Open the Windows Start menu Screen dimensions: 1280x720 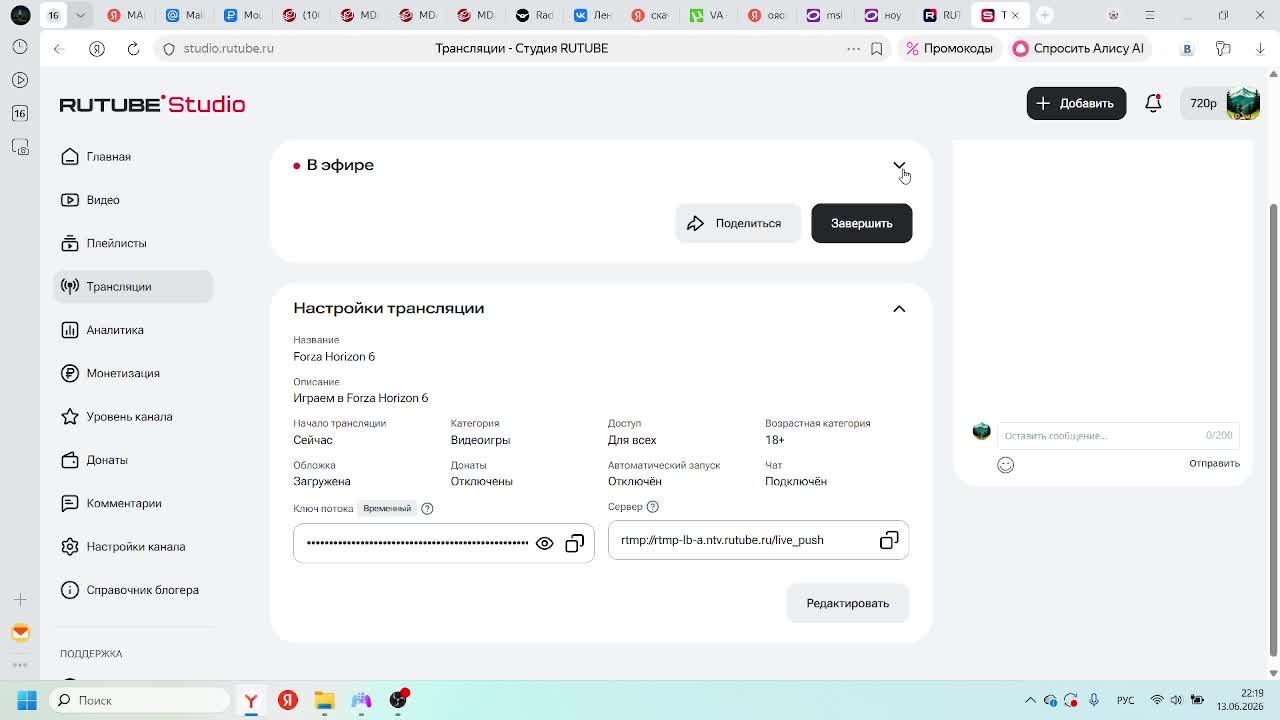click(x=27, y=700)
